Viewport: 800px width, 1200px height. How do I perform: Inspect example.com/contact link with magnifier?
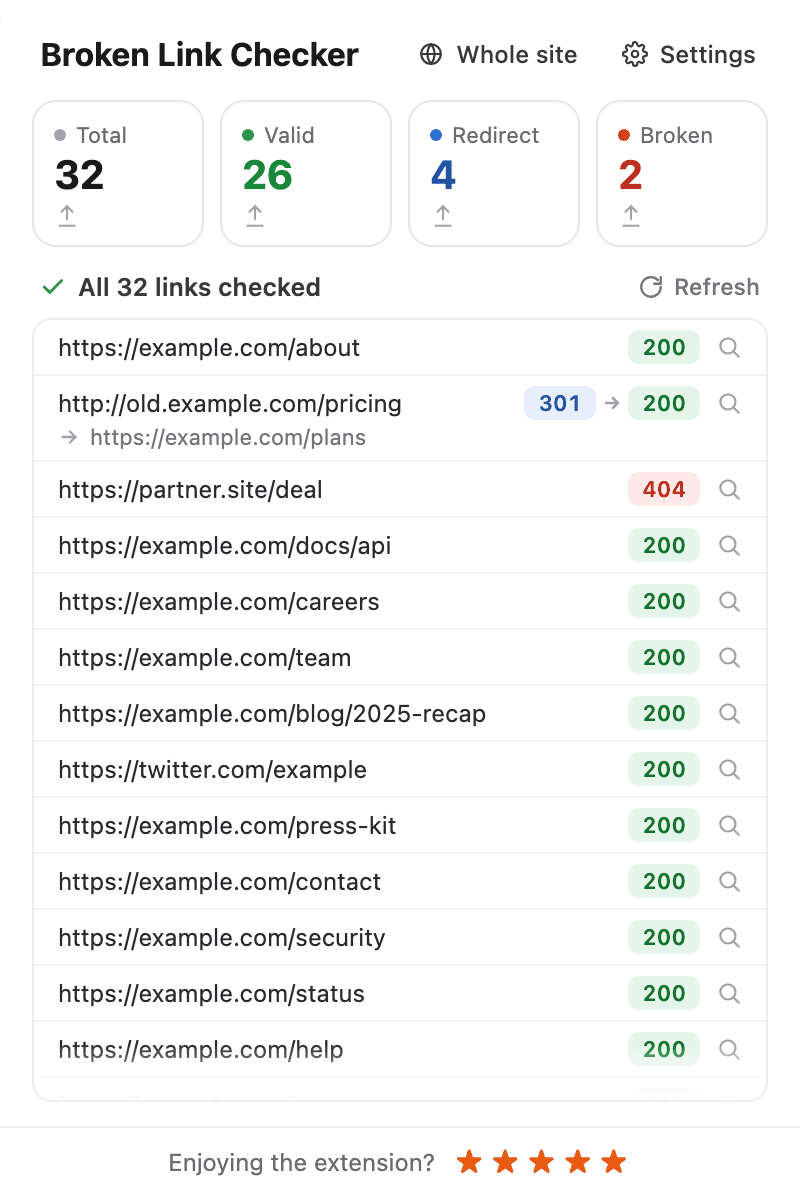tap(730, 882)
